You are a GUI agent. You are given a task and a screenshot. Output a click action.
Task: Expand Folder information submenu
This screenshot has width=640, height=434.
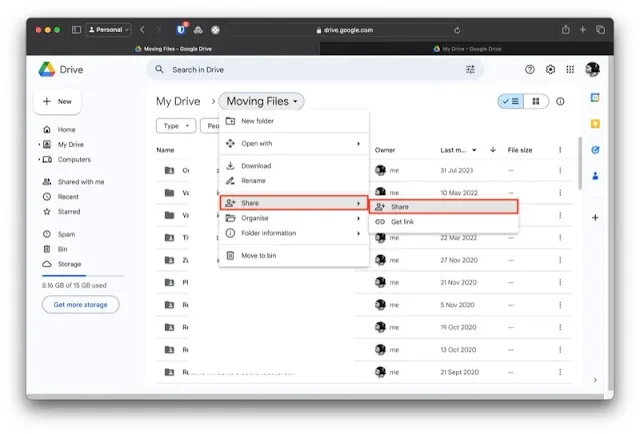click(x=294, y=233)
